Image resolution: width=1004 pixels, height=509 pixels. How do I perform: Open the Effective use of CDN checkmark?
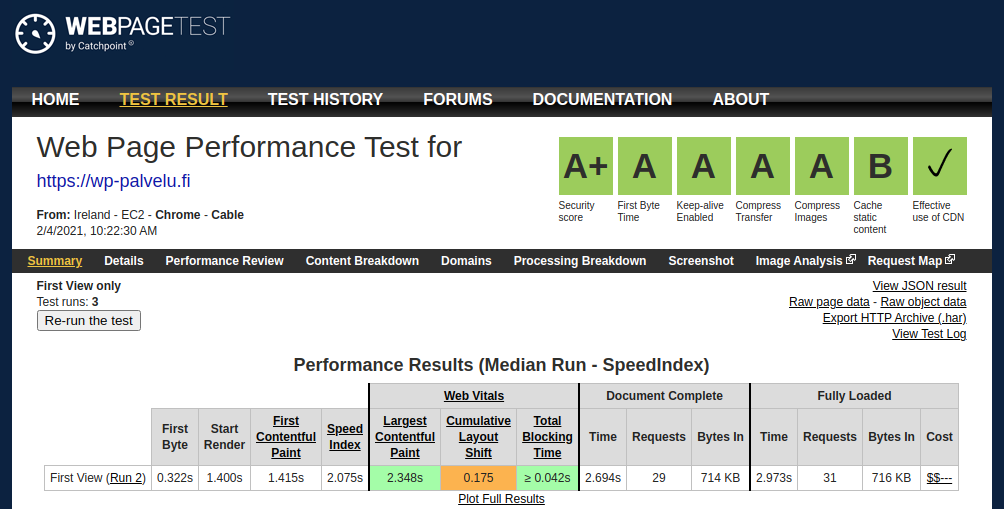pyautogui.click(x=939, y=166)
